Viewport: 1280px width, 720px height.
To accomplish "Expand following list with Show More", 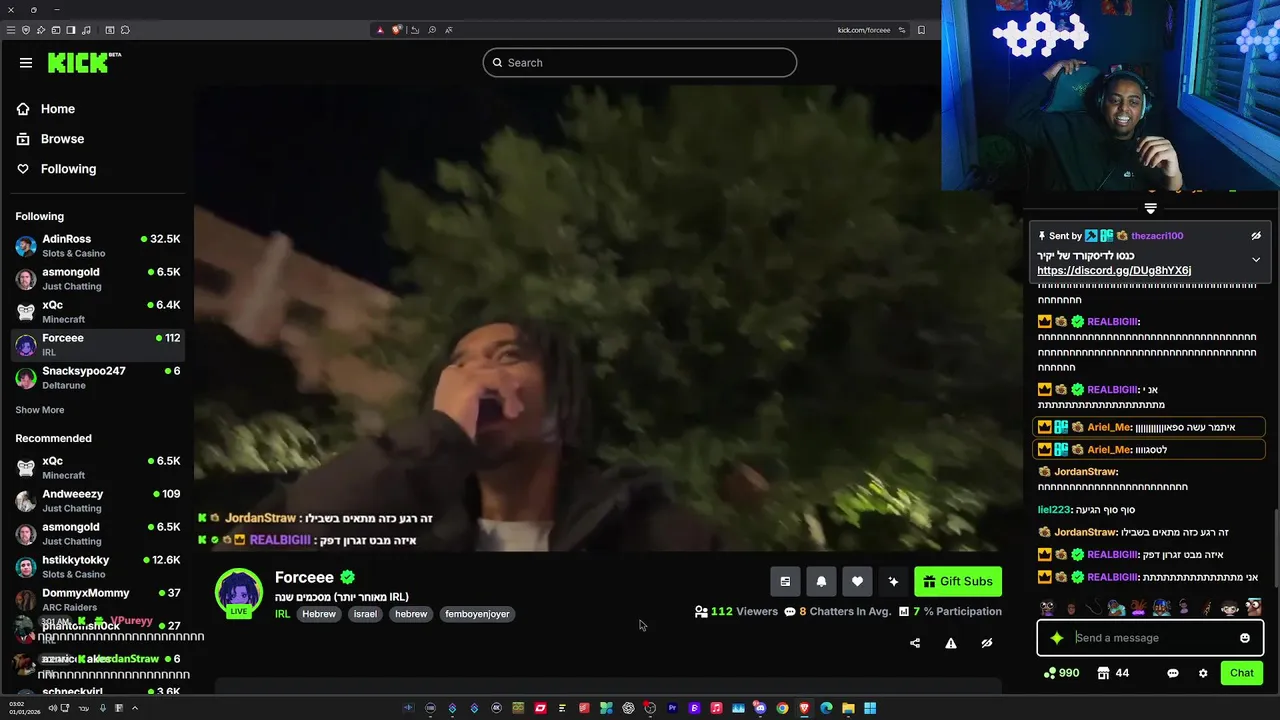I will click(x=40, y=410).
